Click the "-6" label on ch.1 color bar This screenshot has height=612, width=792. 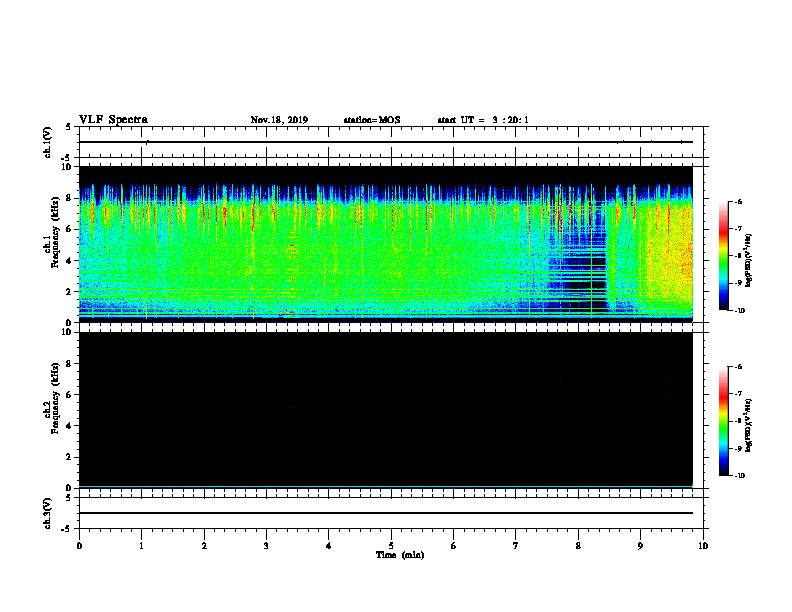(x=738, y=202)
